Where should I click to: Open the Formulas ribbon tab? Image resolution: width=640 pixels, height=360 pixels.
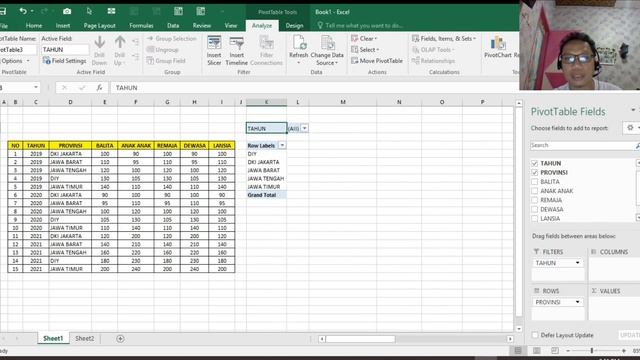(141, 25)
